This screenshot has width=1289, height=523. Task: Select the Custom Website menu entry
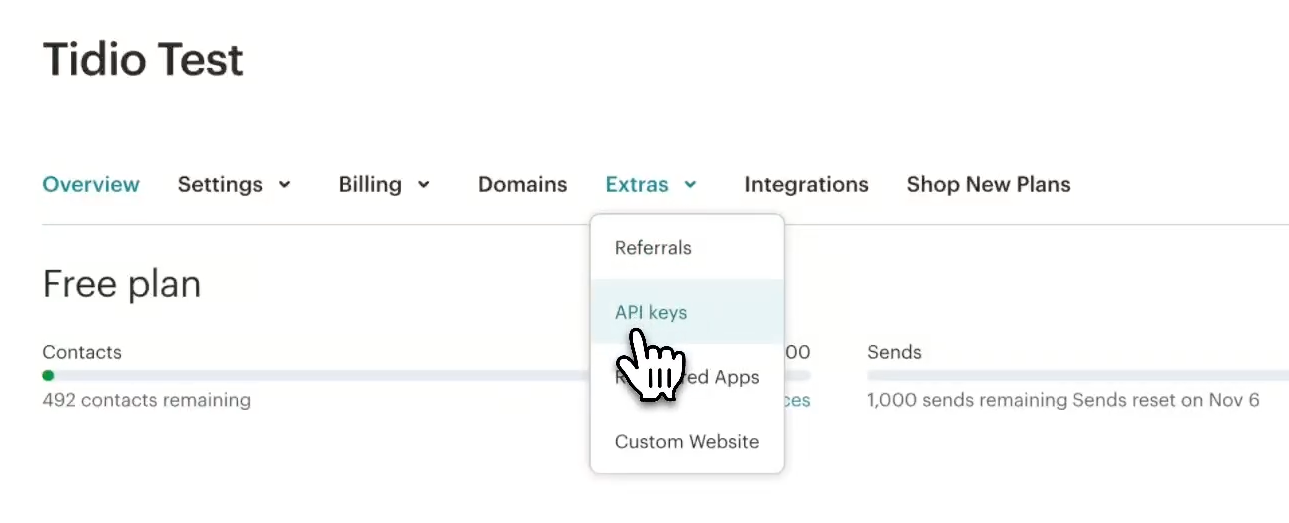coord(687,442)
